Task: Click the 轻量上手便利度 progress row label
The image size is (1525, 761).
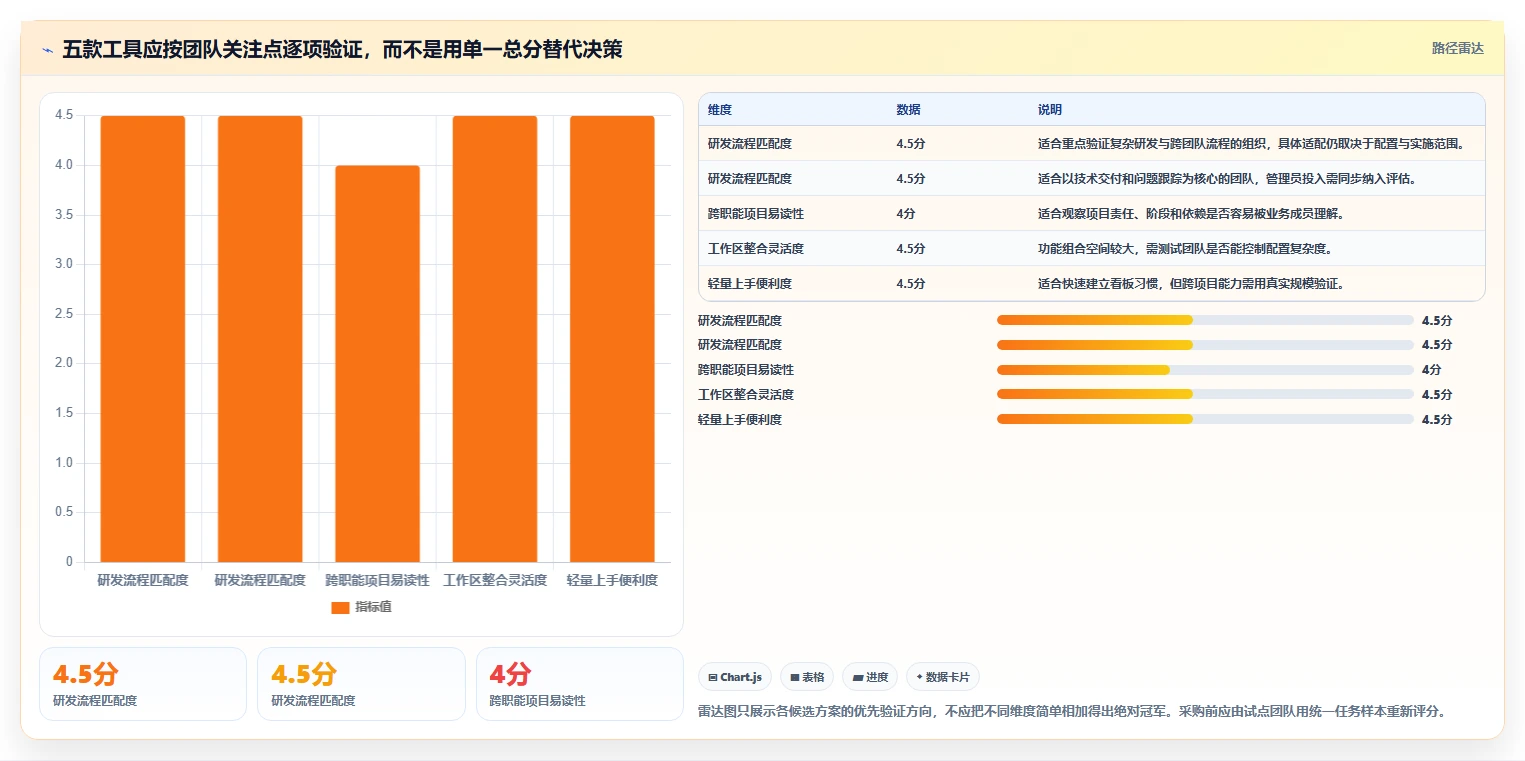Action: [740, 420]
